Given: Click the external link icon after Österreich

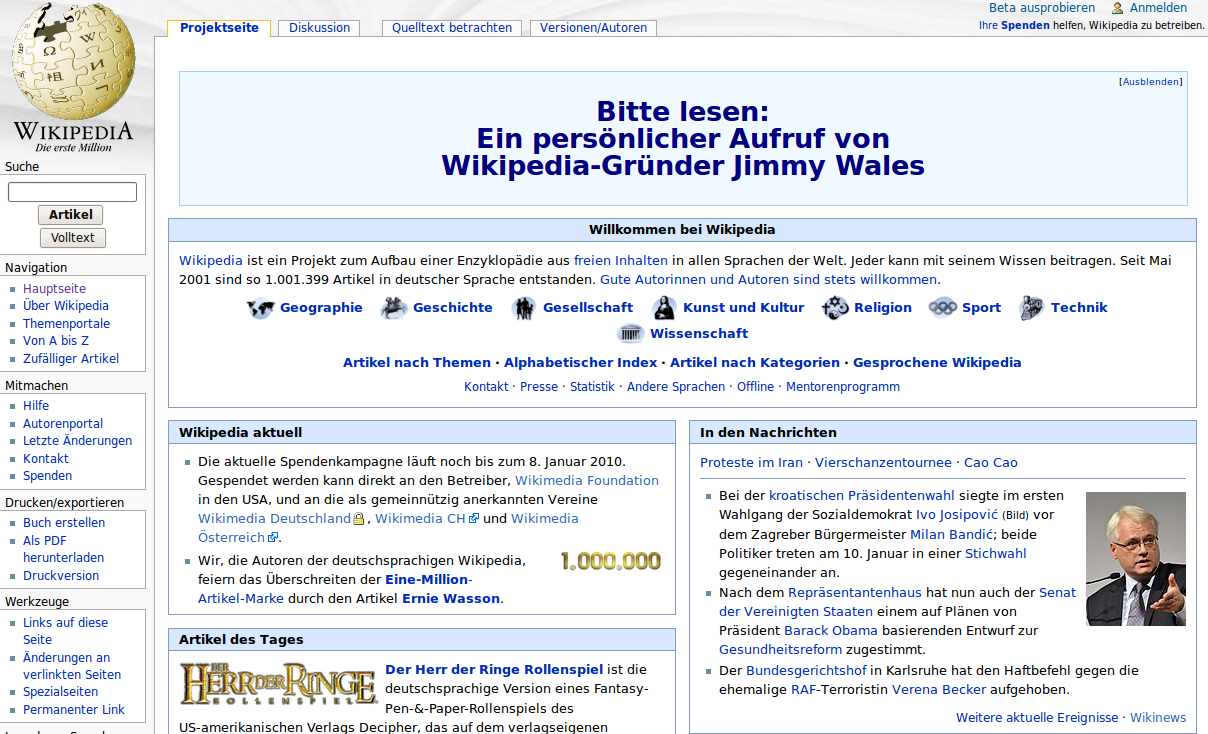Looking at the screenshot, I should coord(273,538).
